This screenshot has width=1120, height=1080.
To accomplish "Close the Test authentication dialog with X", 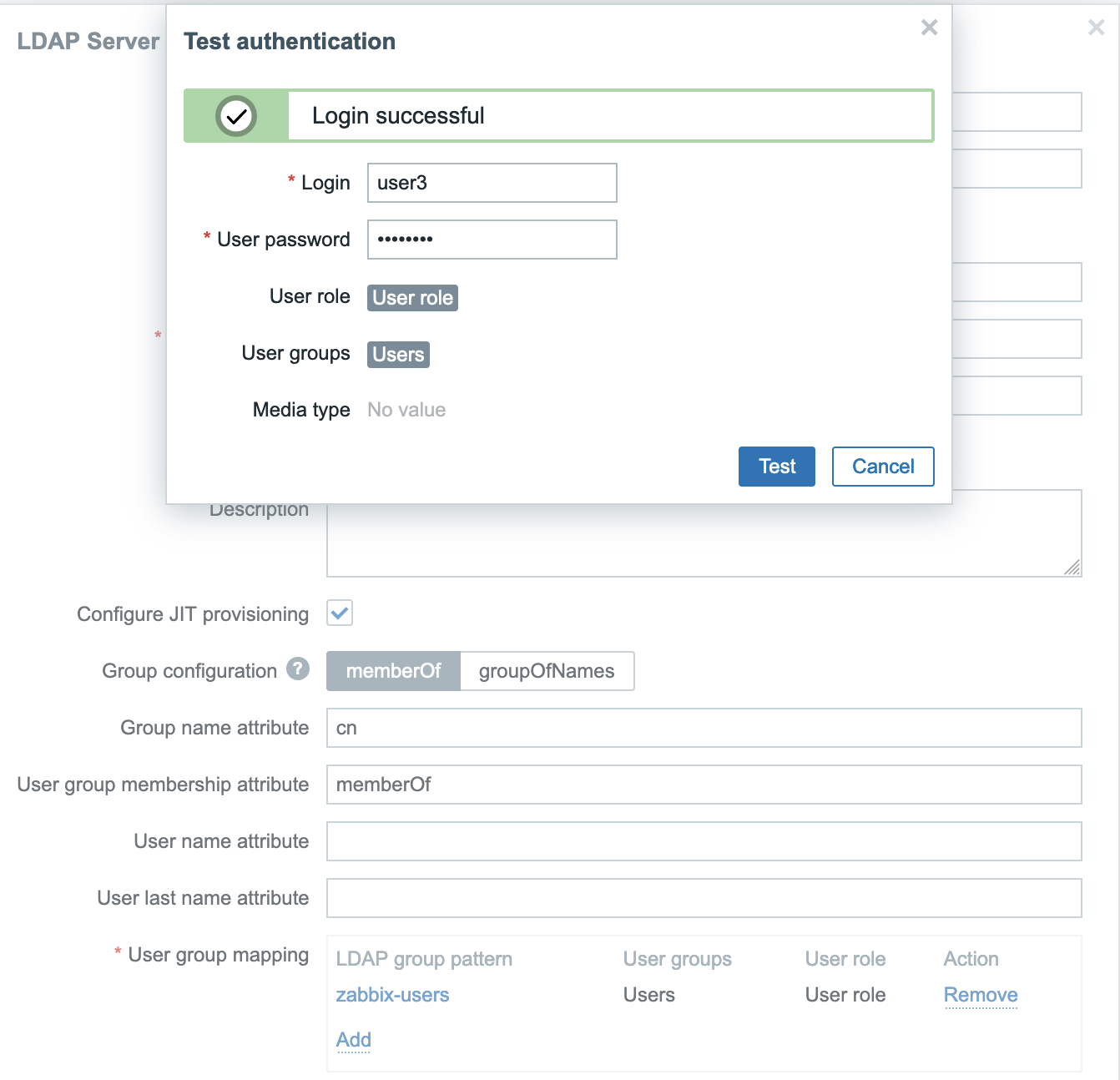I will (x=929, y=28).
